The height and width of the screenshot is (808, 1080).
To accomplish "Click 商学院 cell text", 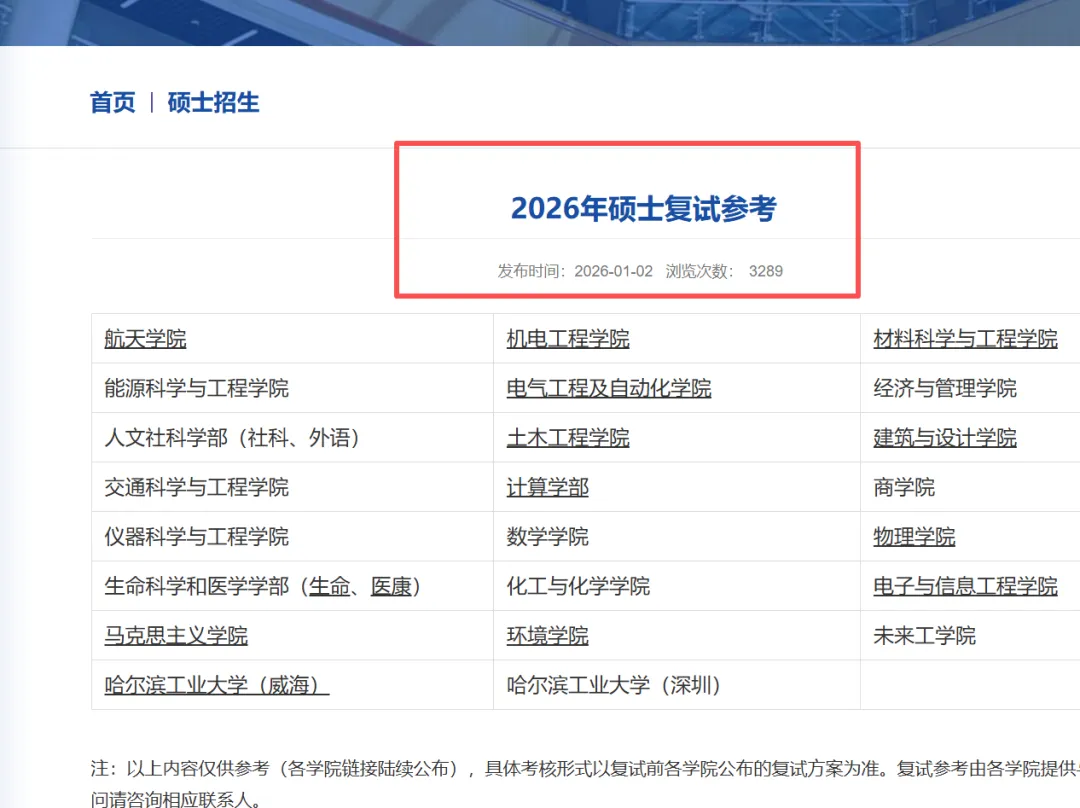I will [x=904, y=488].
